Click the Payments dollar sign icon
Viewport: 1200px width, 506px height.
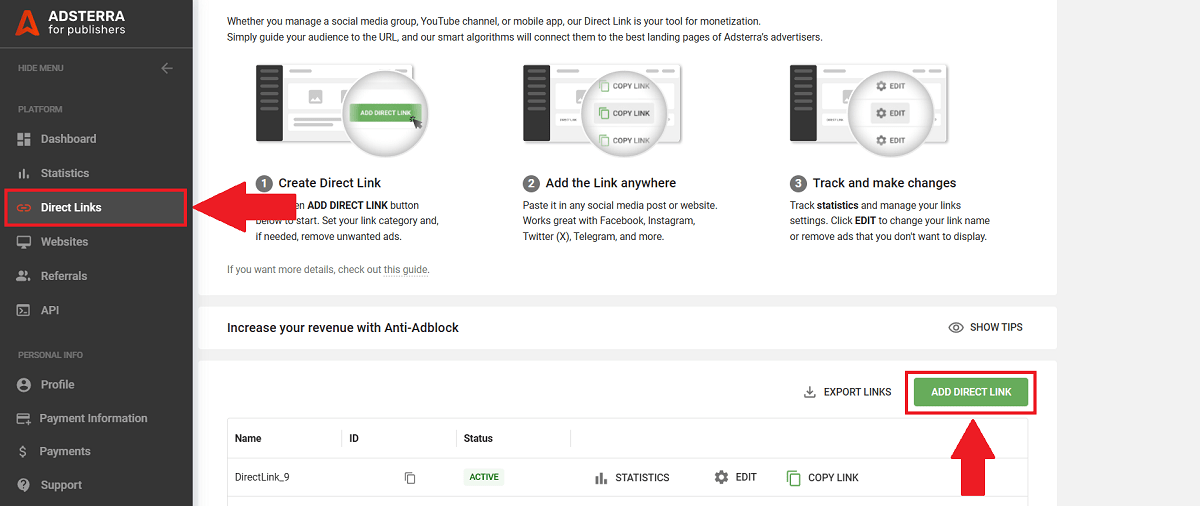tap(24, 451)
